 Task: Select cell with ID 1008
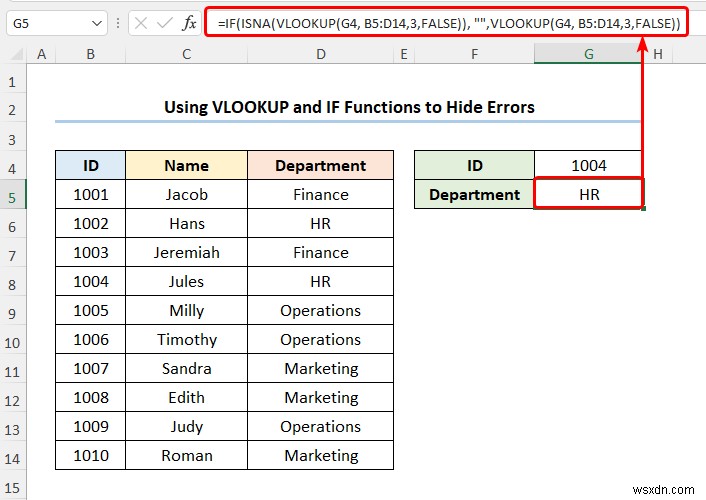[x=91, y=397]
